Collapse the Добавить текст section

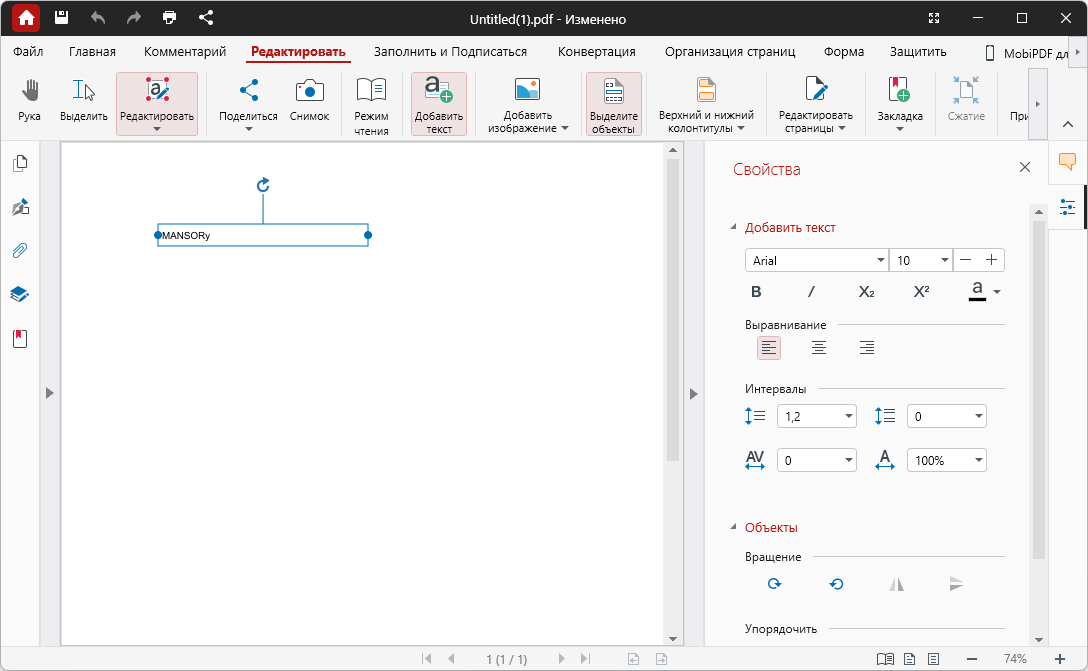click(733, 227)
